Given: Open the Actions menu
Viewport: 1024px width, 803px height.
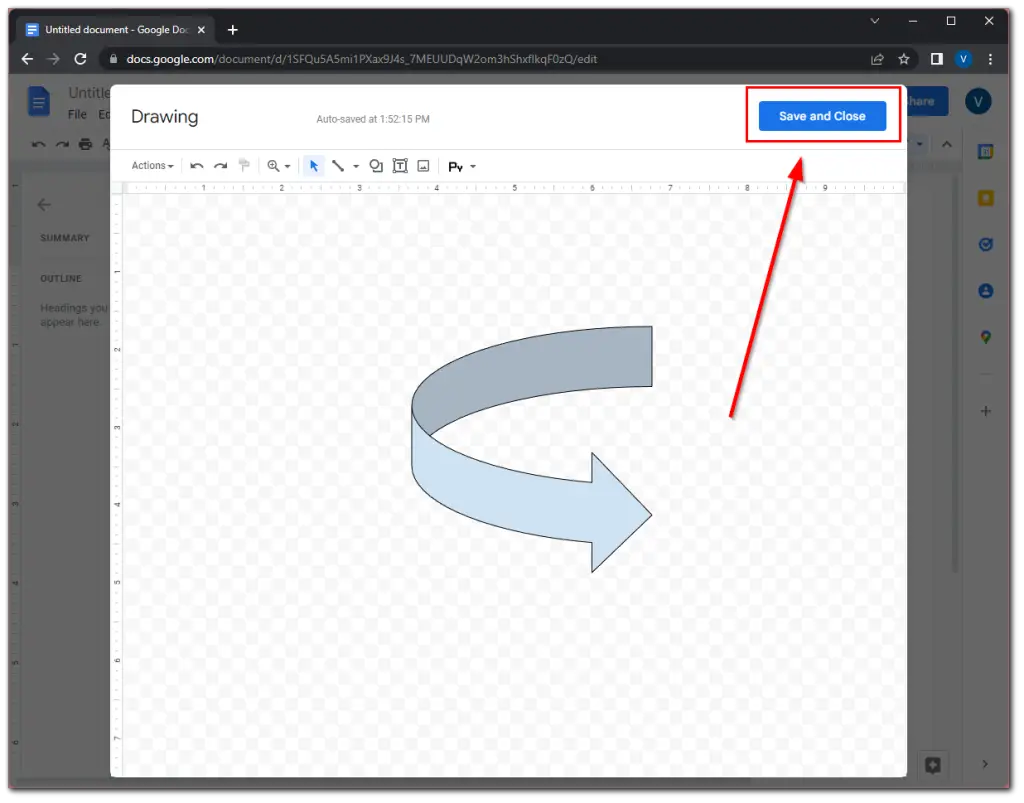Looking at the screenshot, I should pyautogui.click(x=150, y=165).
